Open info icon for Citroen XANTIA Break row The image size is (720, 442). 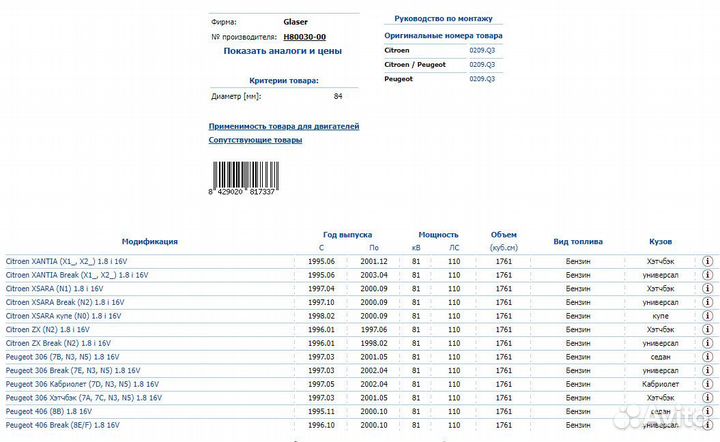tap(708, 274)
